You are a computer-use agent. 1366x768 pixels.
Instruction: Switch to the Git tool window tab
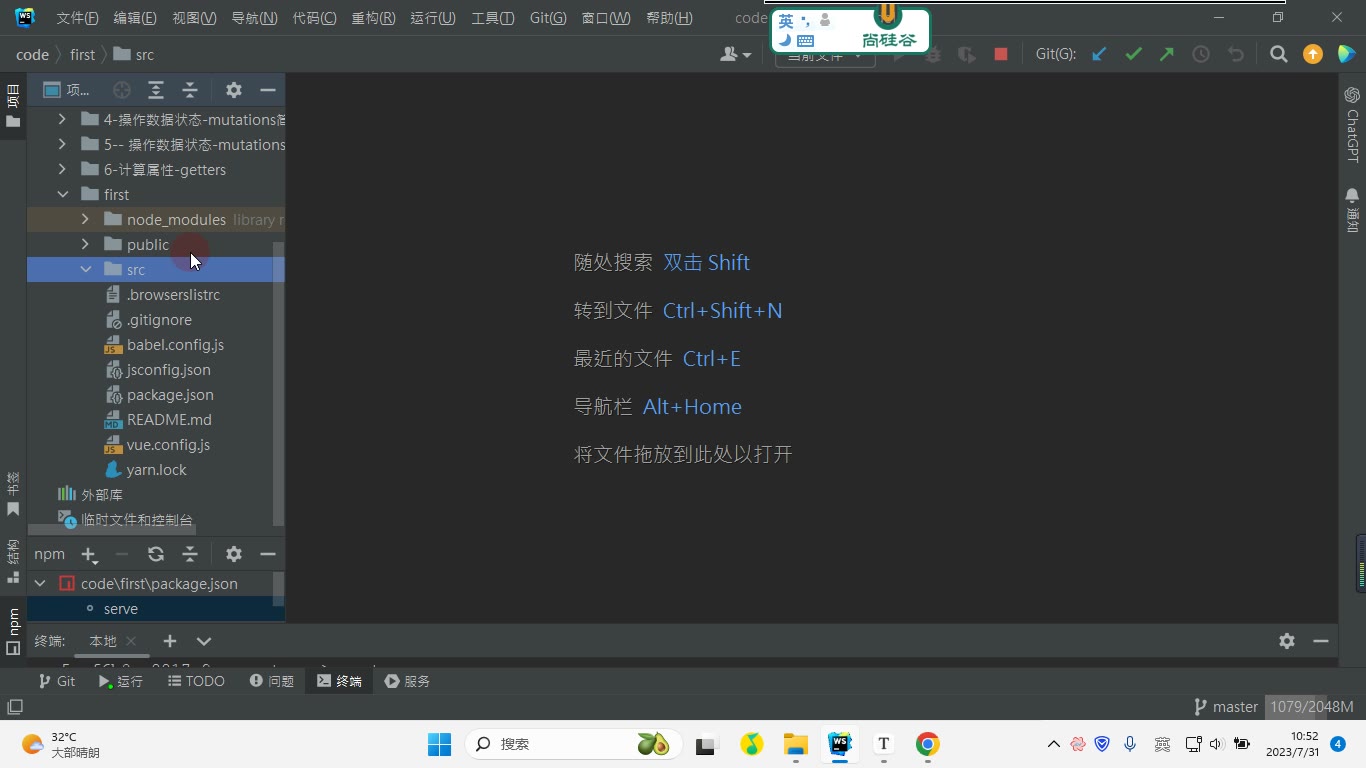tap(56, 681)
